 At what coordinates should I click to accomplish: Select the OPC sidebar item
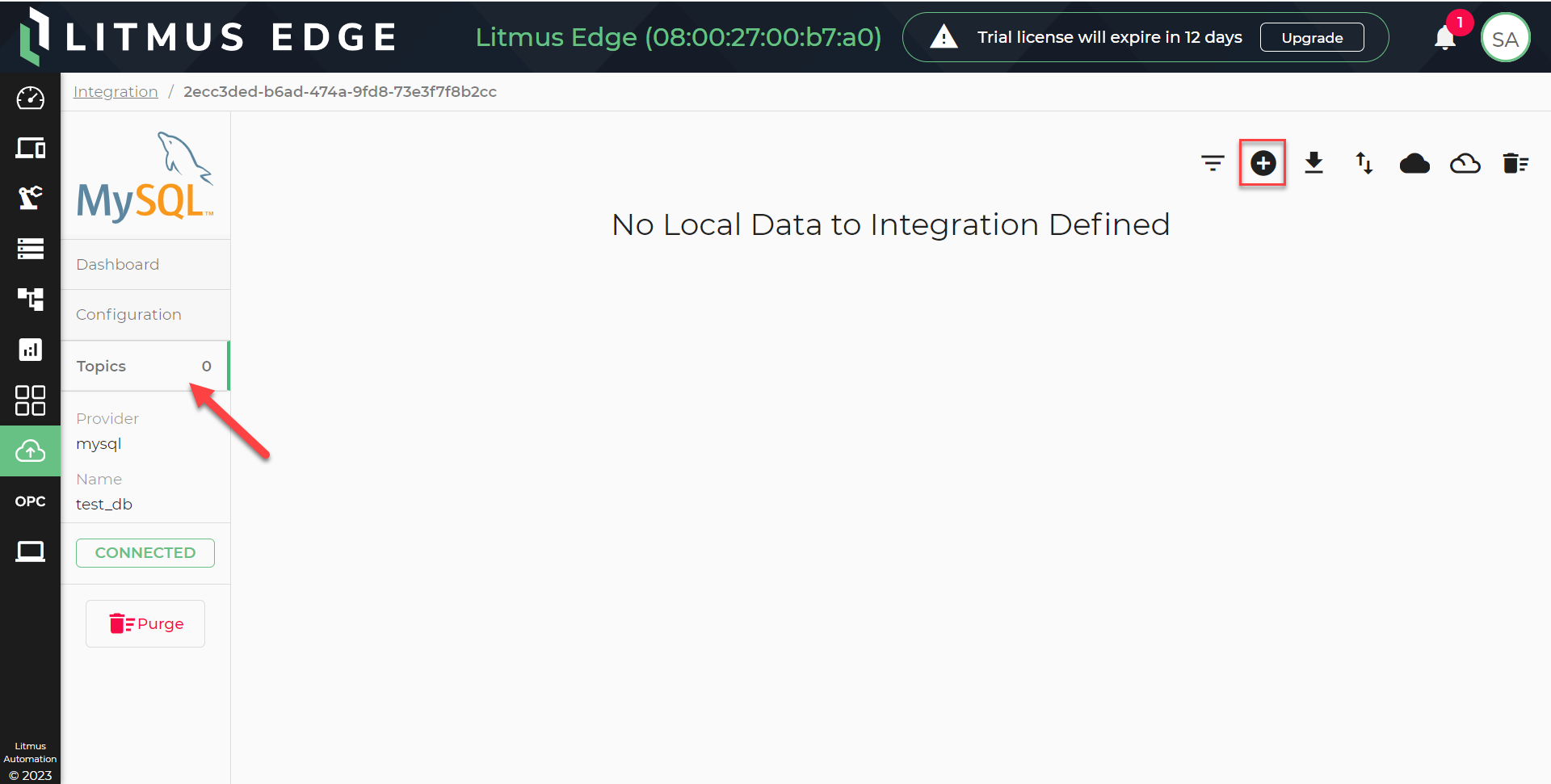(30, 501)
